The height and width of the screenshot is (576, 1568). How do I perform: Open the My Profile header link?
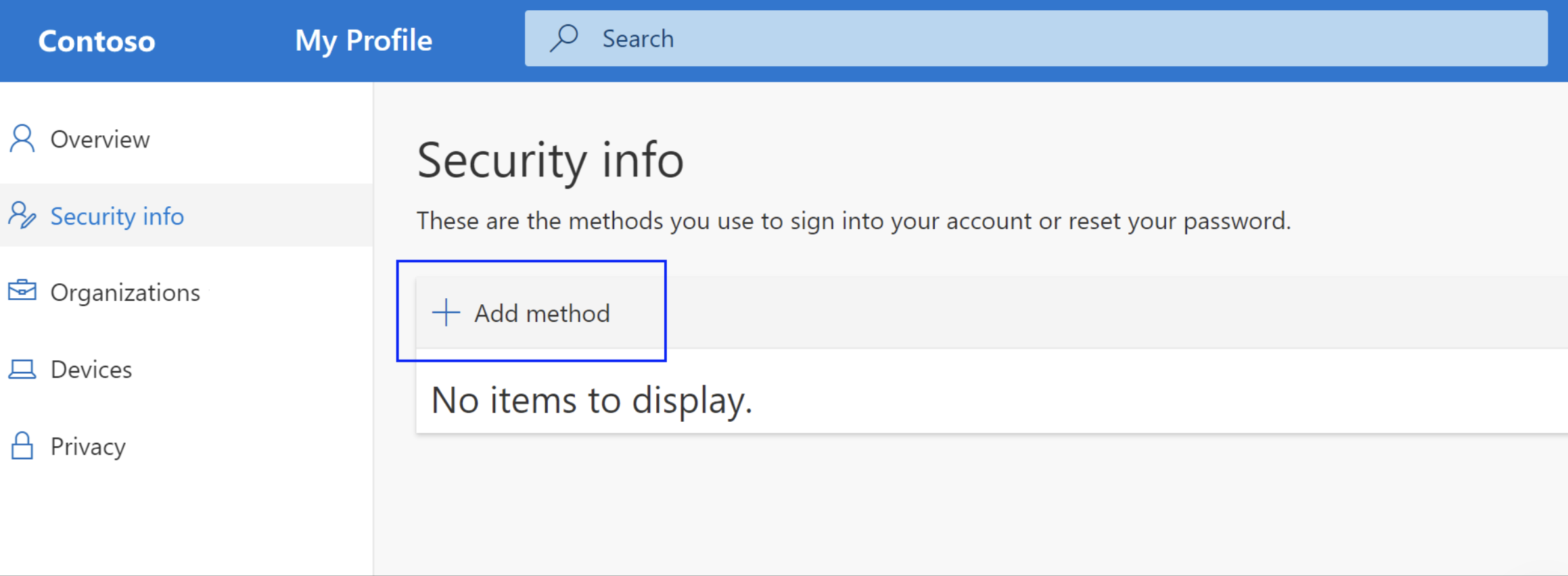[363, 41]
